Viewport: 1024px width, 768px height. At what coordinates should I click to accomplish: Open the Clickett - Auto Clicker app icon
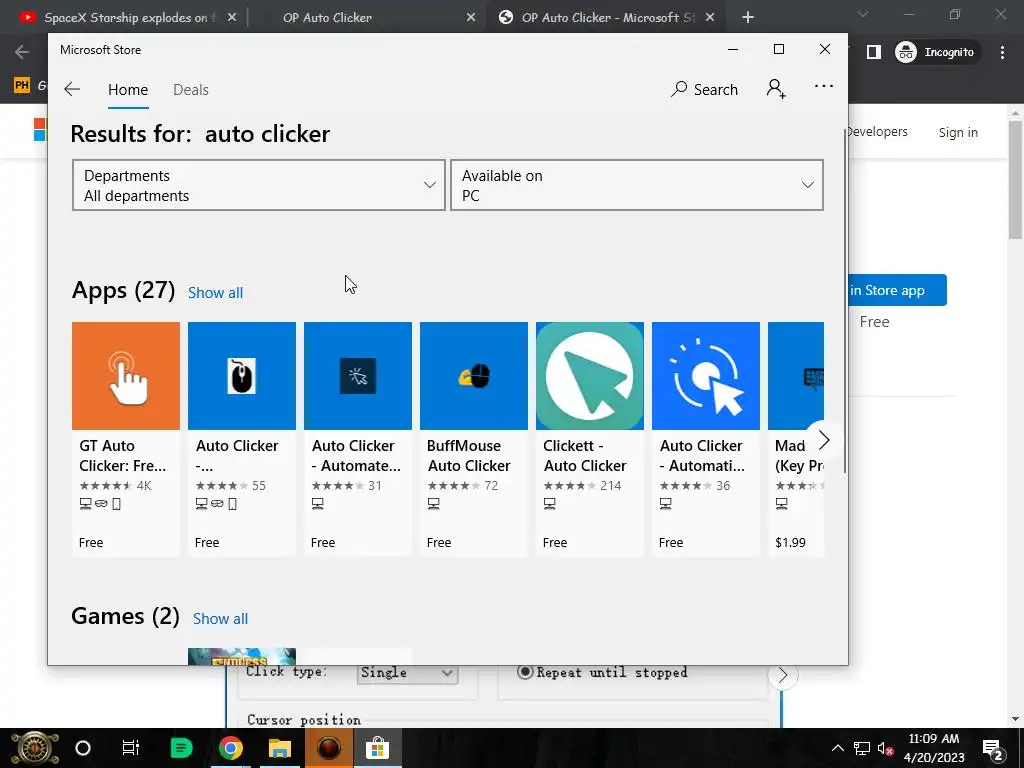pos(590,376)
